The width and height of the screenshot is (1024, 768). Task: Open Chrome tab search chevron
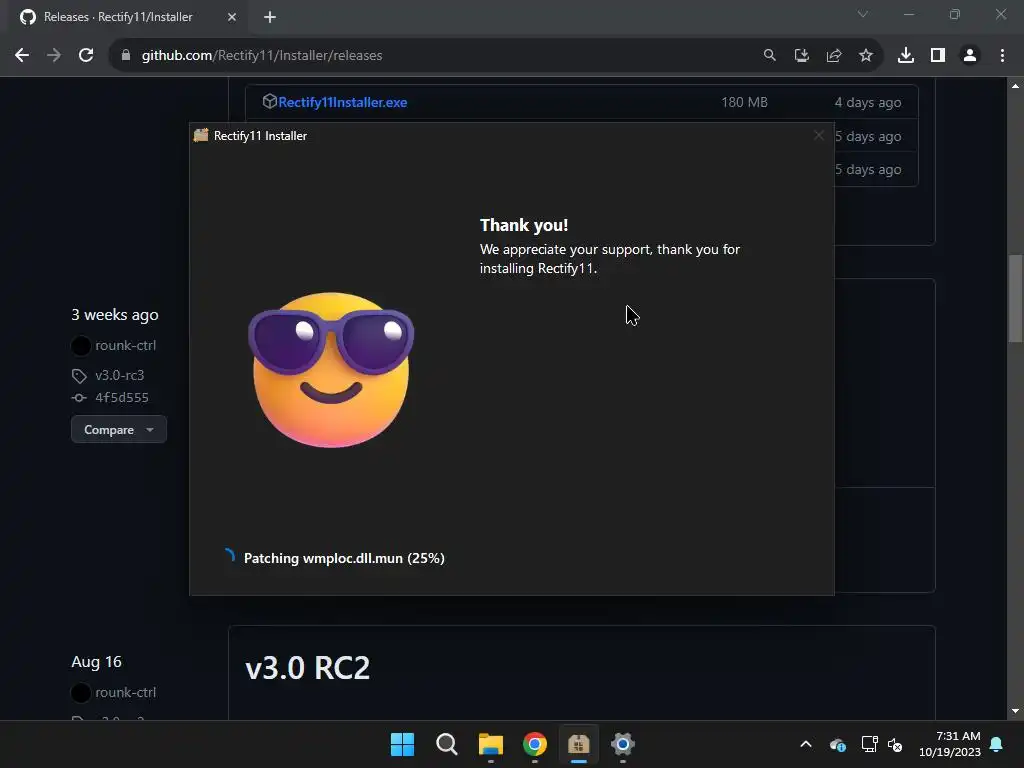pyautogui.click(x=863, y=14)
